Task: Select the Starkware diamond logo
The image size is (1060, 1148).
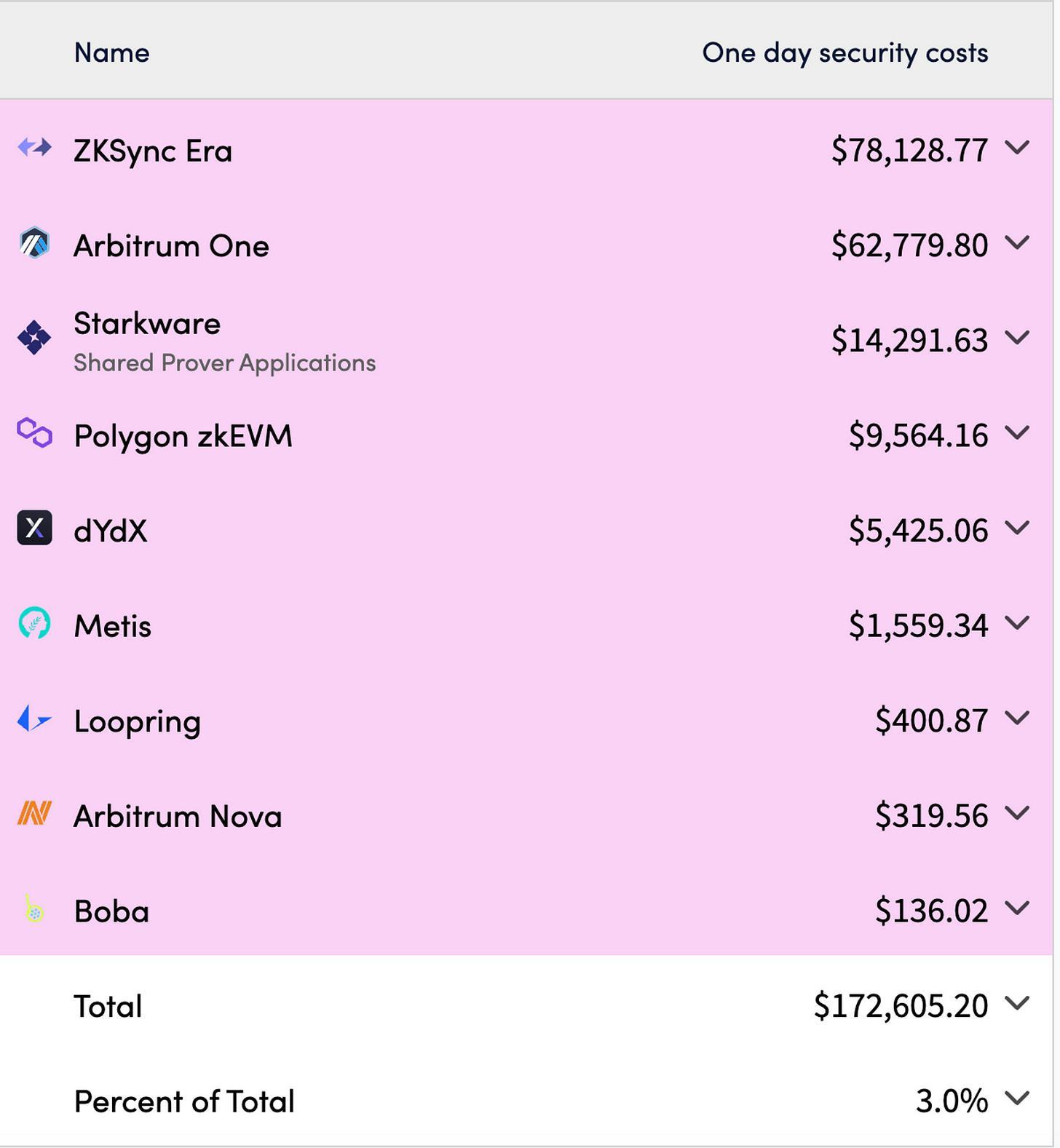Action: click(x=34, y=338)
